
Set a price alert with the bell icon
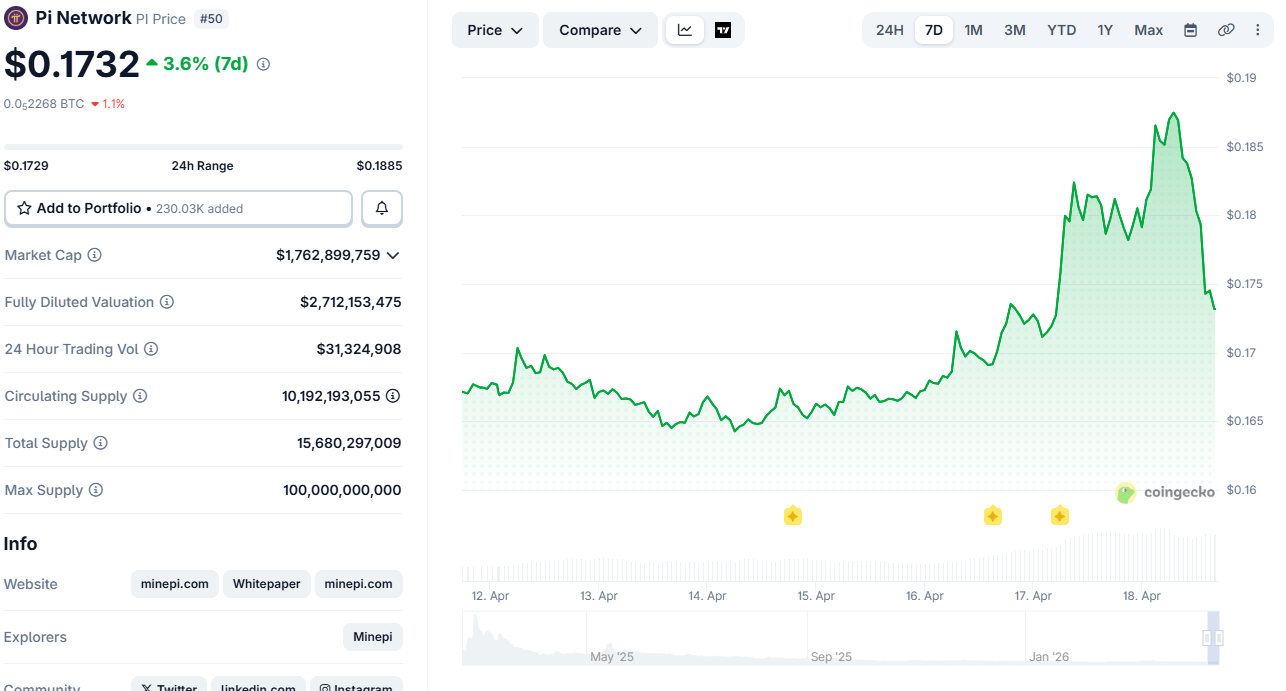click(381, 208)
